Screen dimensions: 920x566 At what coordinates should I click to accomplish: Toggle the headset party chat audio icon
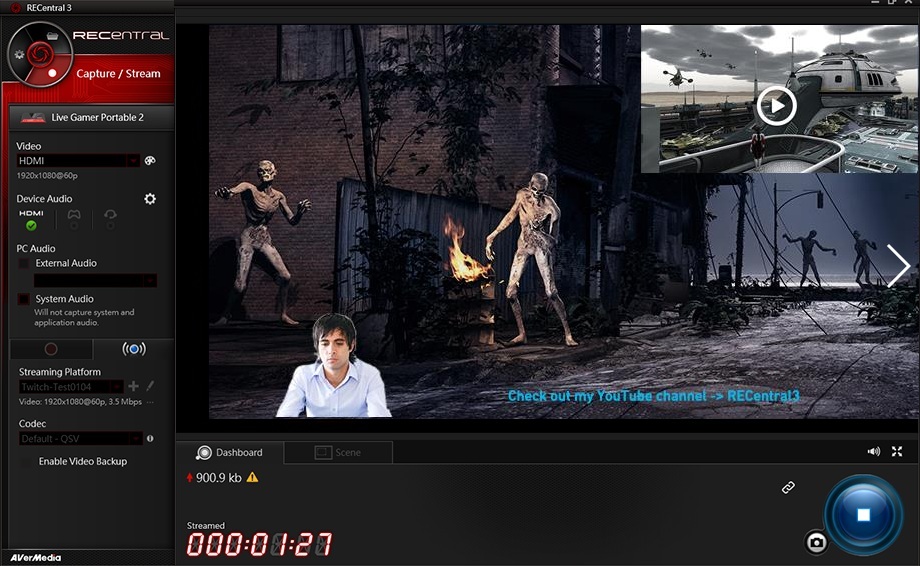pyautogui.click(x=110, y=215)
